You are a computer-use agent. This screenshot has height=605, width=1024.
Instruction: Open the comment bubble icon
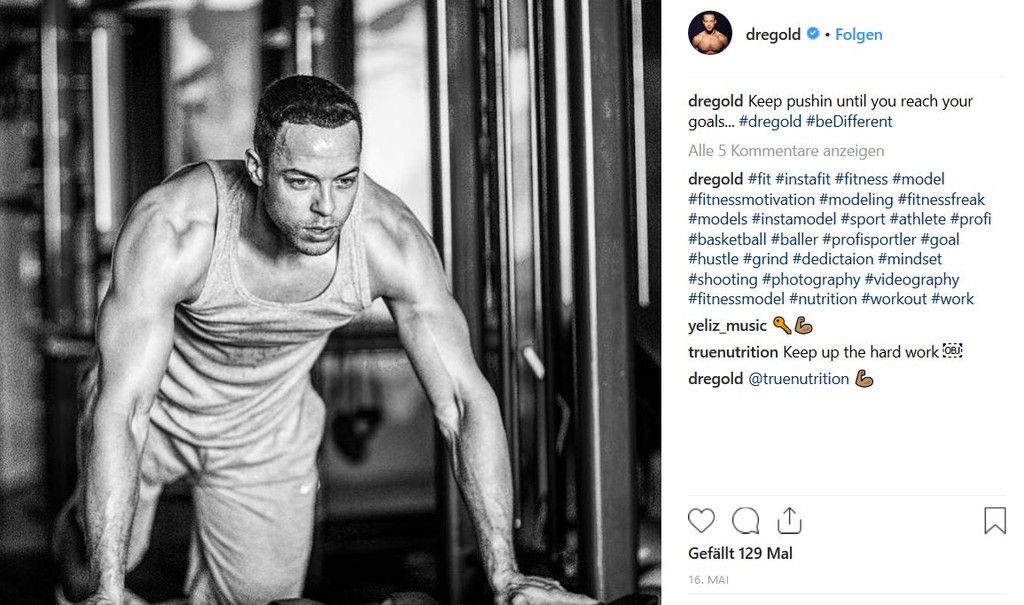[x=745, y=521]
